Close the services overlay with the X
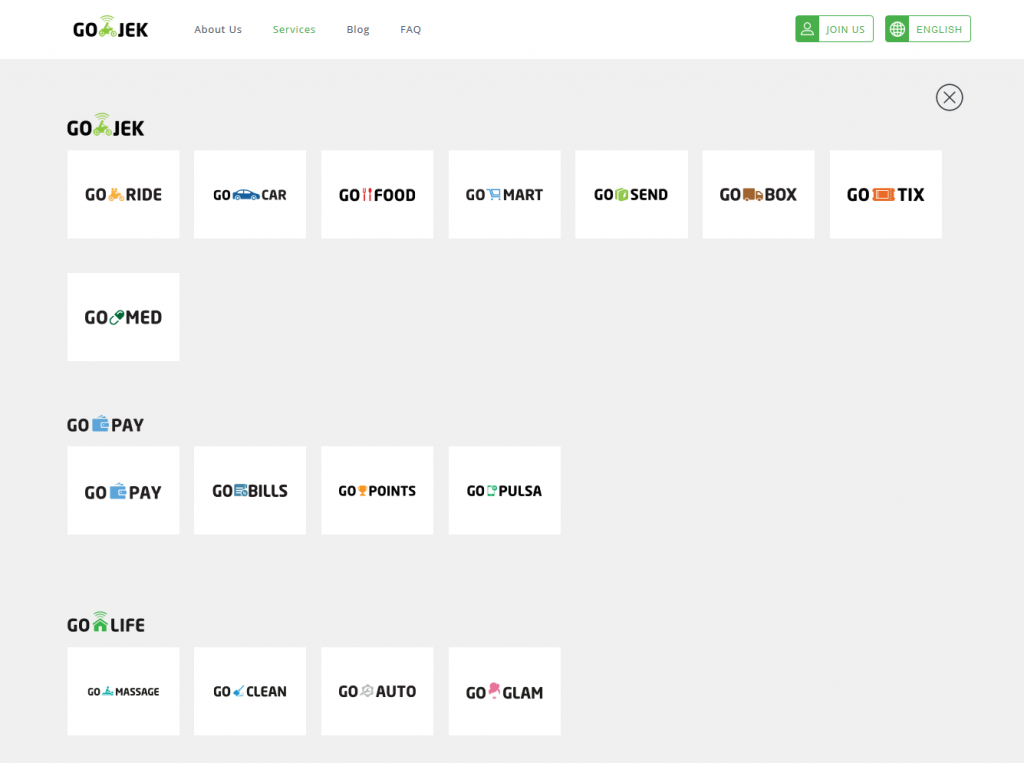Image resolution: width=1024 pixels, height=763 pixels. tap(949, 97)
